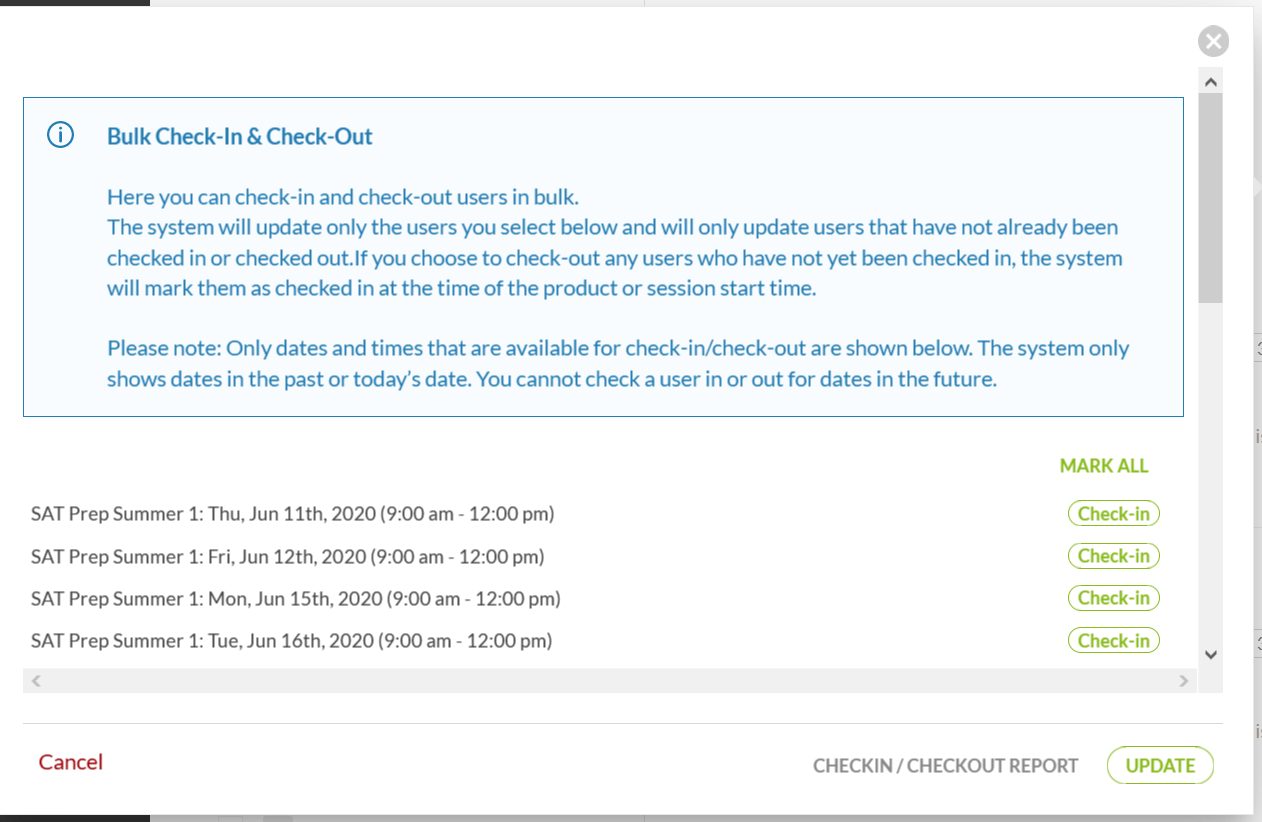Click the left arrow of the horizontal scrollbar
The width and height of the screenshot is (1262, 822).
pos(34,680)
